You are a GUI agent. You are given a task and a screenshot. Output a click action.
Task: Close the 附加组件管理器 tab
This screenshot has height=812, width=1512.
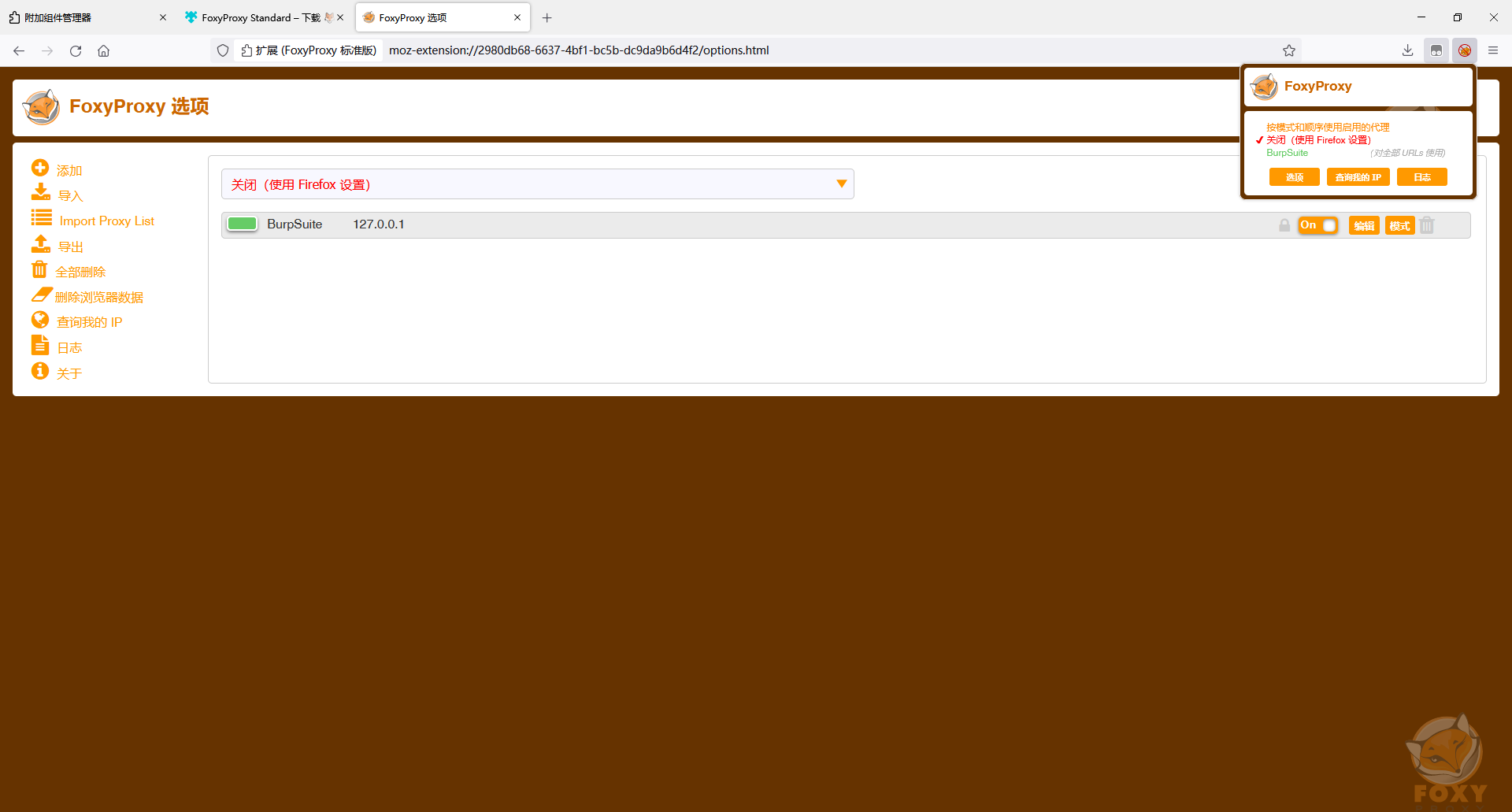pyautogui.click(x=163, y=17)
